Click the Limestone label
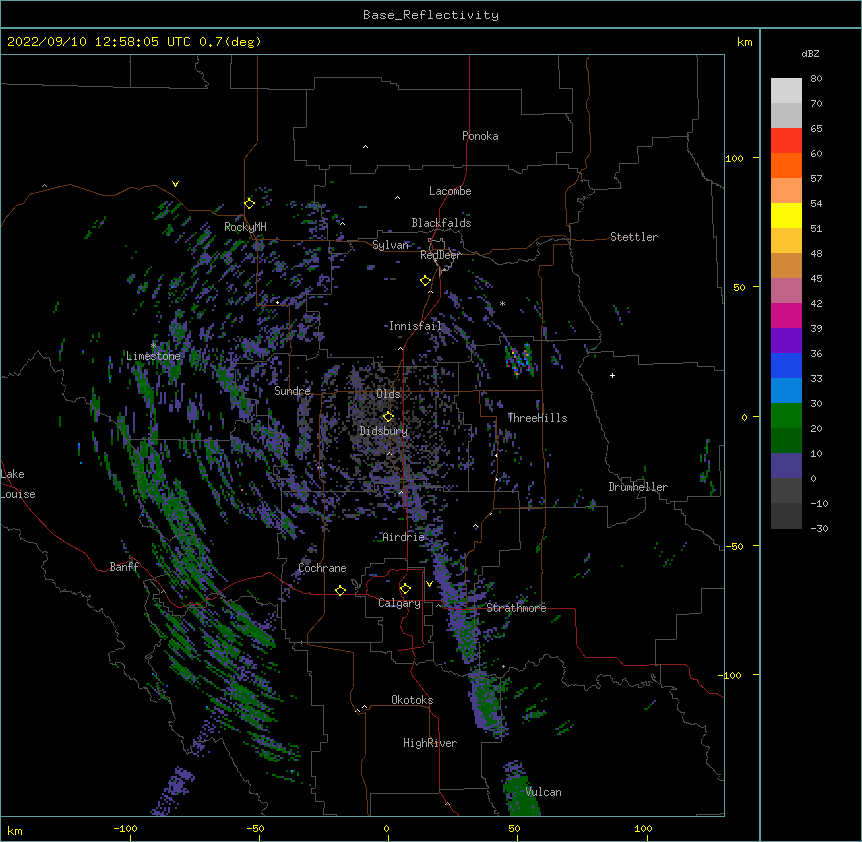862x842 pixels. click(x=153, y=356)
